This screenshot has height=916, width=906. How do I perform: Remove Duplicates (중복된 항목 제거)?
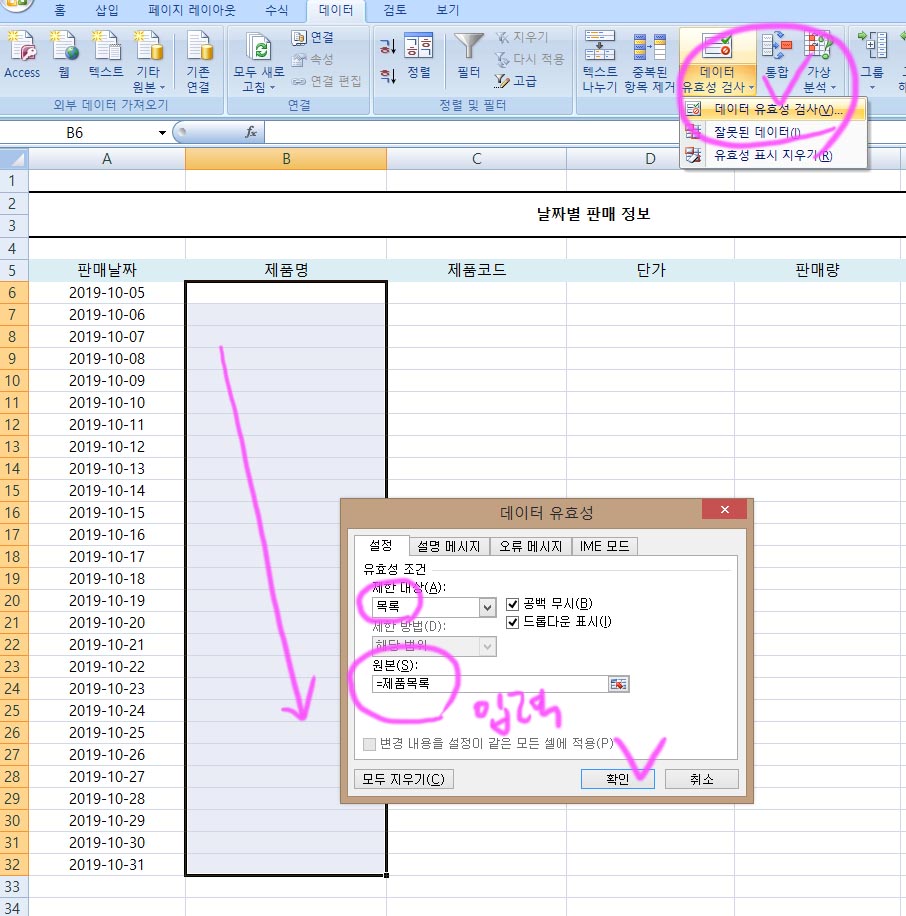tap(650, 61)
